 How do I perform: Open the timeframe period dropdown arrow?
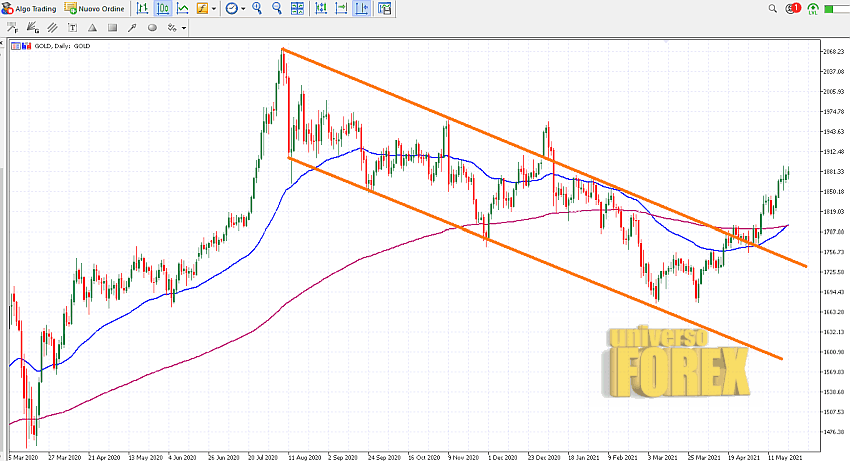coord(244,8)
